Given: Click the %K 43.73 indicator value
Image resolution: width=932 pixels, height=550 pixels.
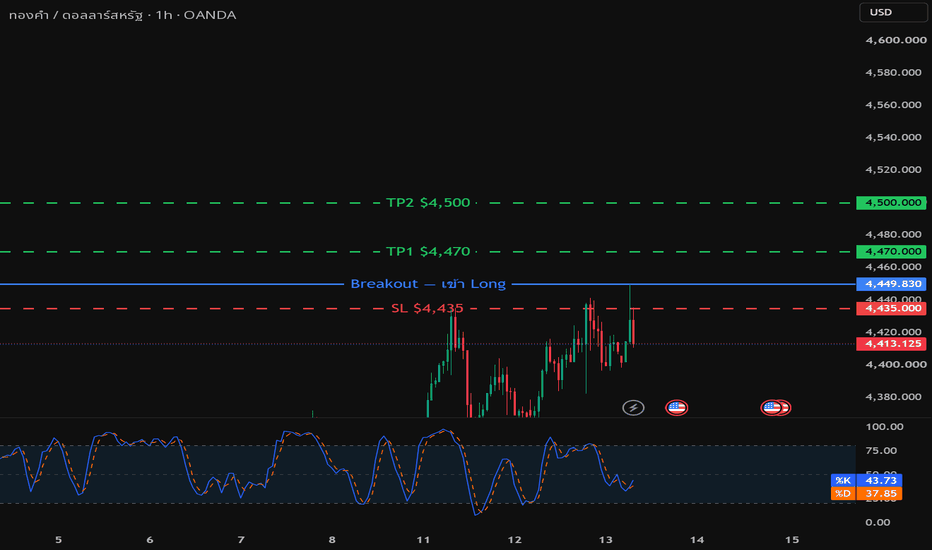Looking at the screenshot, I should pos(867,480).
